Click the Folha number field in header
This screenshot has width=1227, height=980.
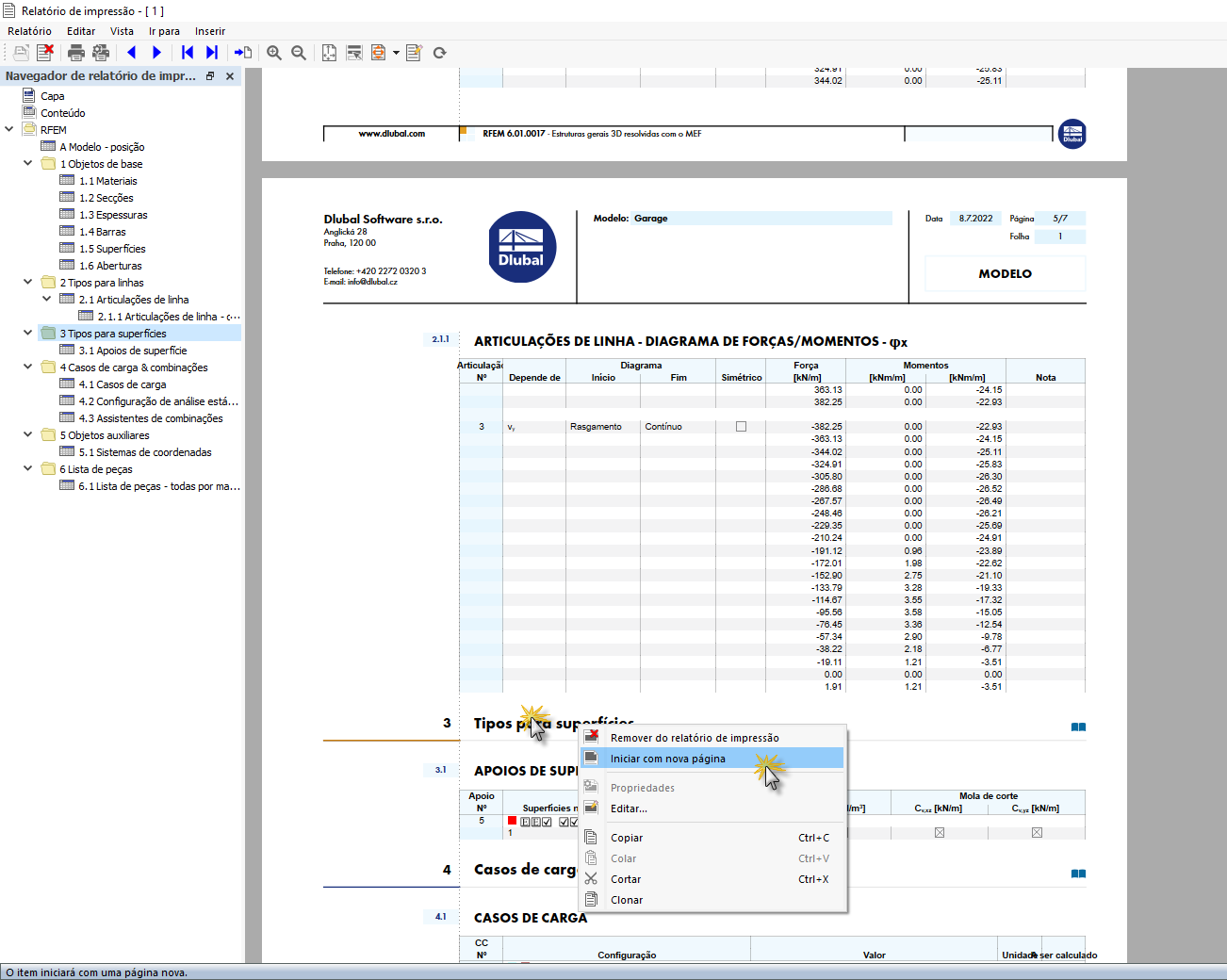coord(1060,237)
